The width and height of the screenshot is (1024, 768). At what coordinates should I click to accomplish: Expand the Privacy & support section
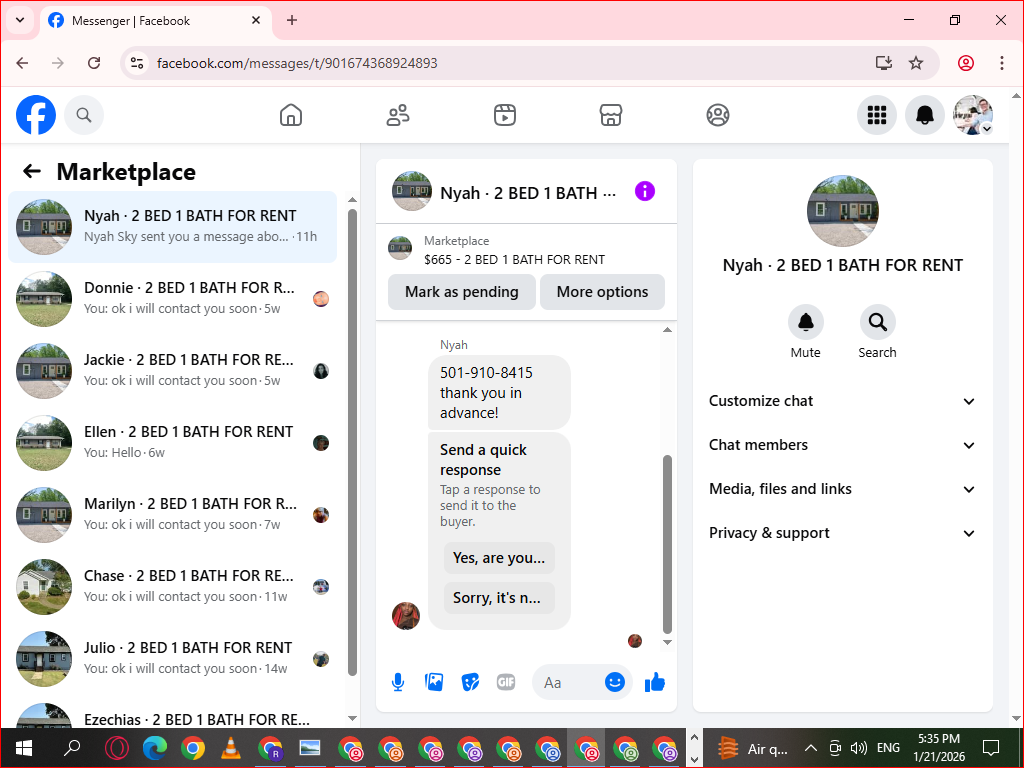[842, 533]
